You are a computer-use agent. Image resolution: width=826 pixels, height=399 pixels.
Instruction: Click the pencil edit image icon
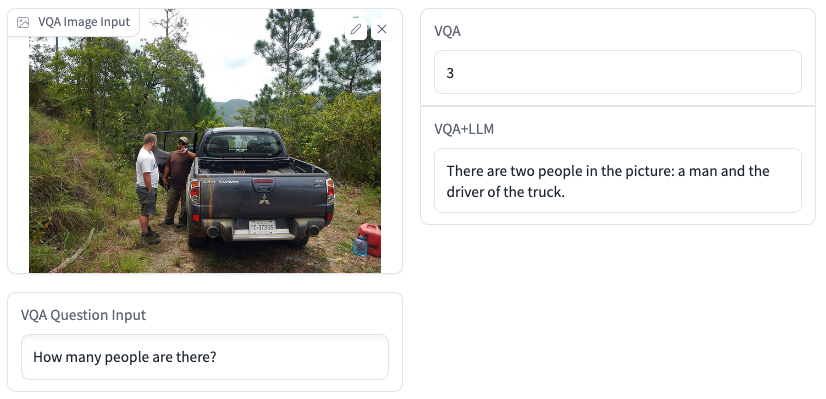[356, 29]
